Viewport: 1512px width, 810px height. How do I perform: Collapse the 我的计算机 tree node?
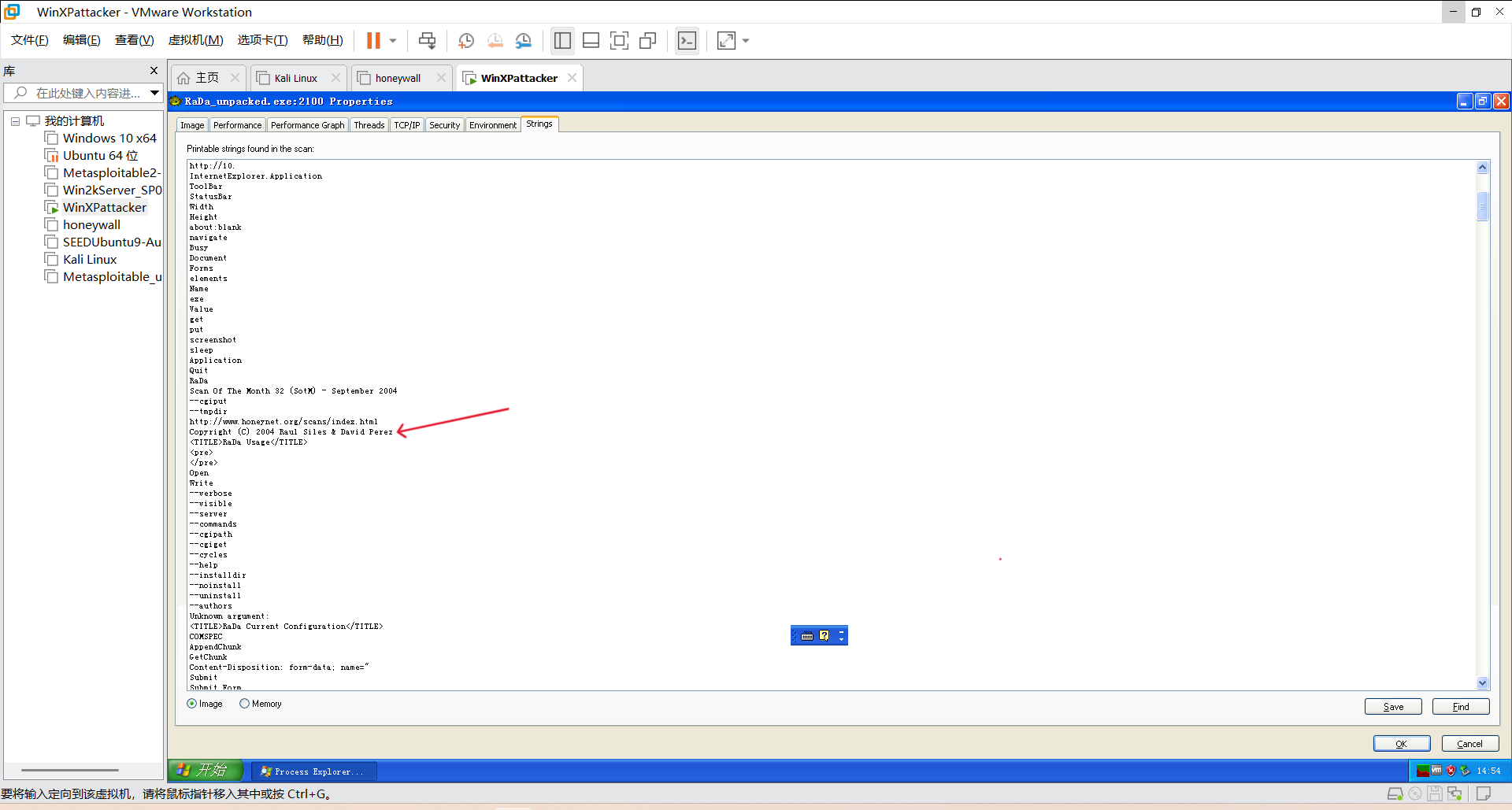15,121
